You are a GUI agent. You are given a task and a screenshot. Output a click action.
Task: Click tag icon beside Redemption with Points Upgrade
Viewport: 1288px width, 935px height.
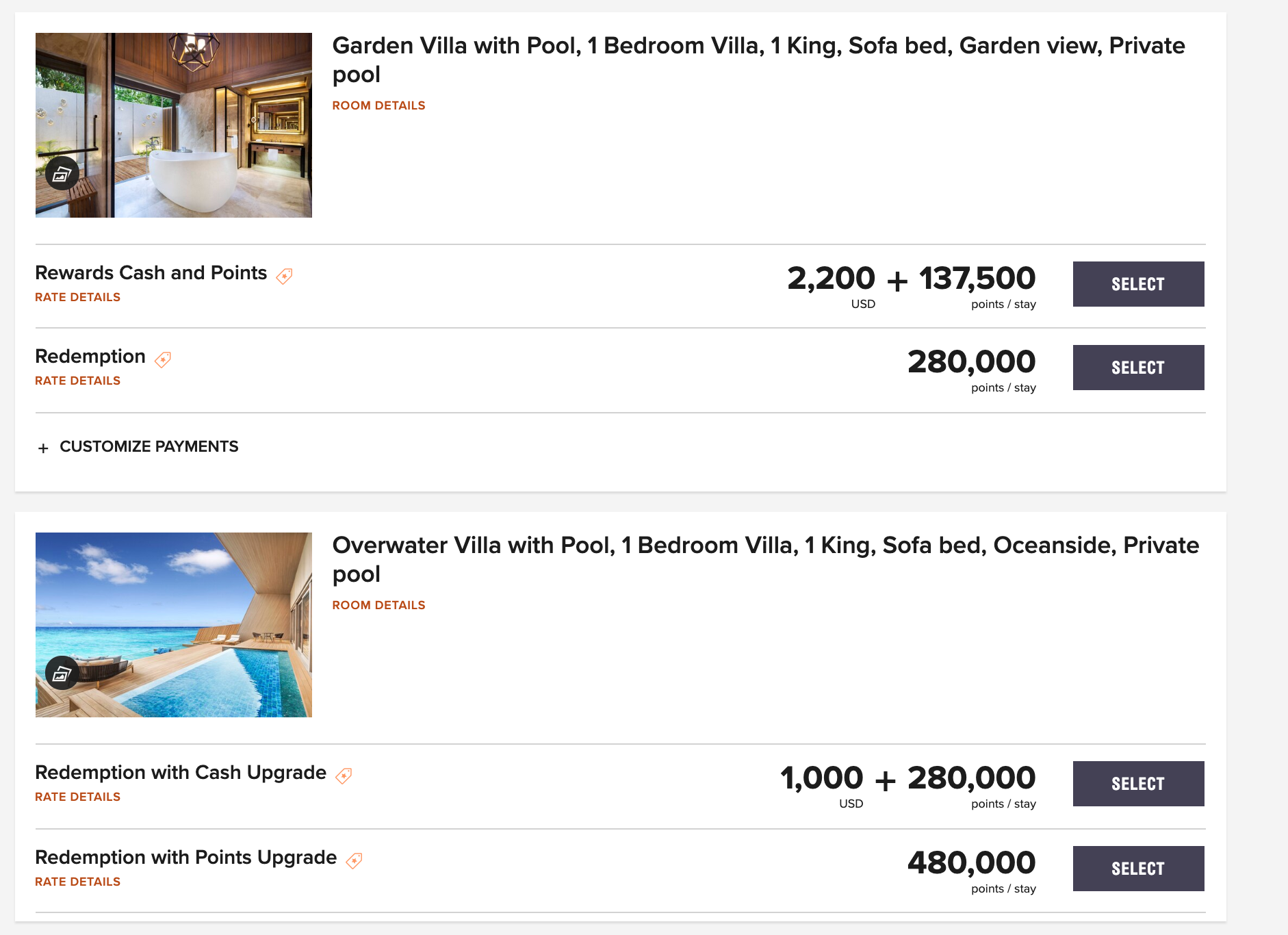point(354,860)
